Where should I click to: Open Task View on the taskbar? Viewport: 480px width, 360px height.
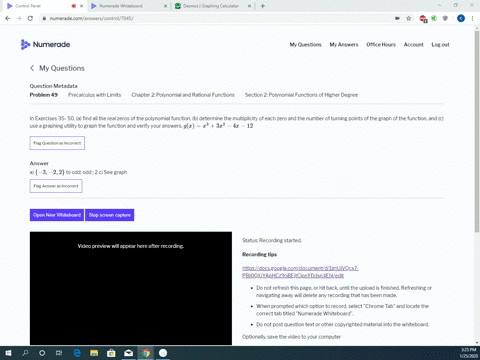[59, 353]
